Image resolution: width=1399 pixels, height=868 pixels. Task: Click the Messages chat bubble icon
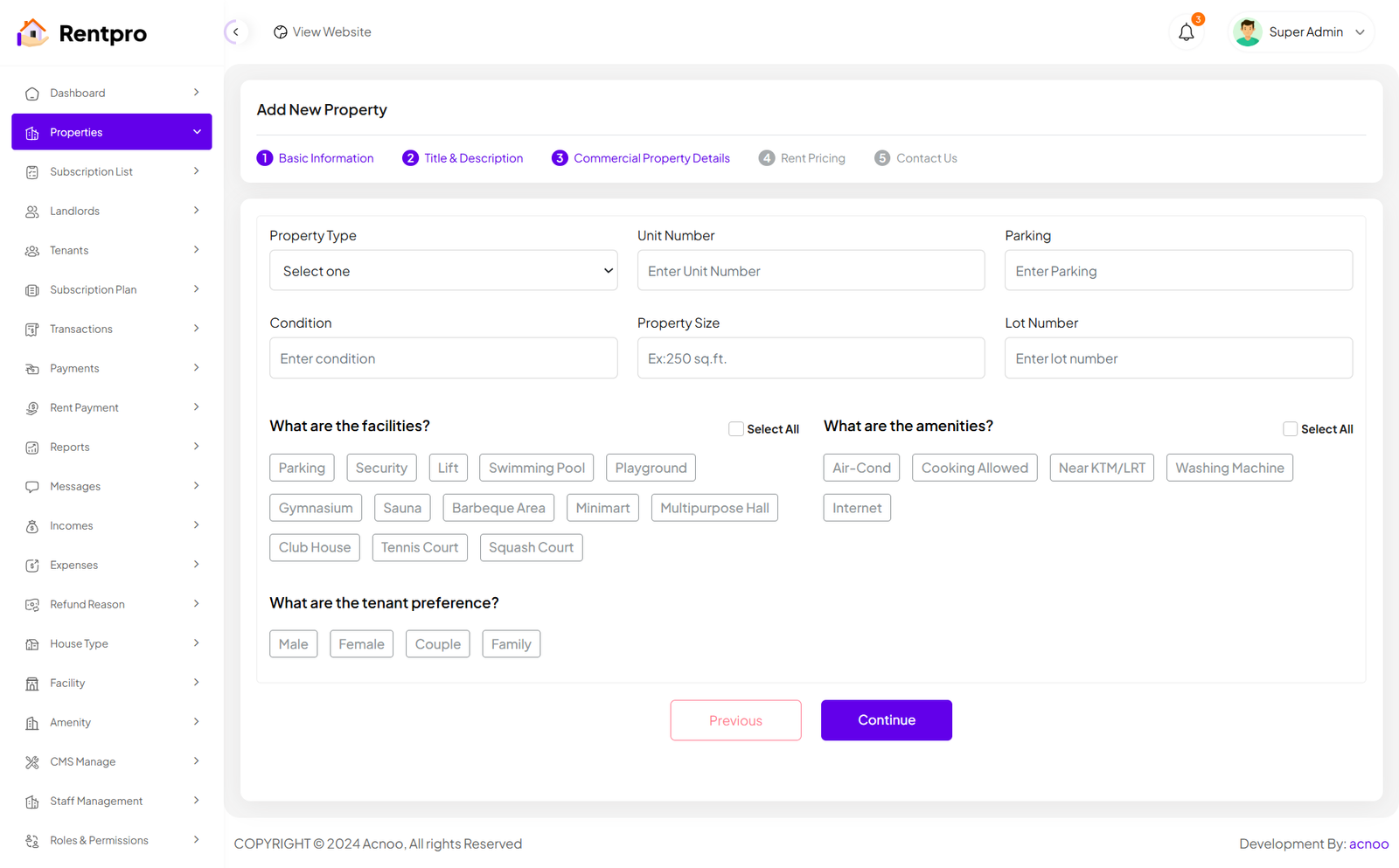[x=32, y=487]
